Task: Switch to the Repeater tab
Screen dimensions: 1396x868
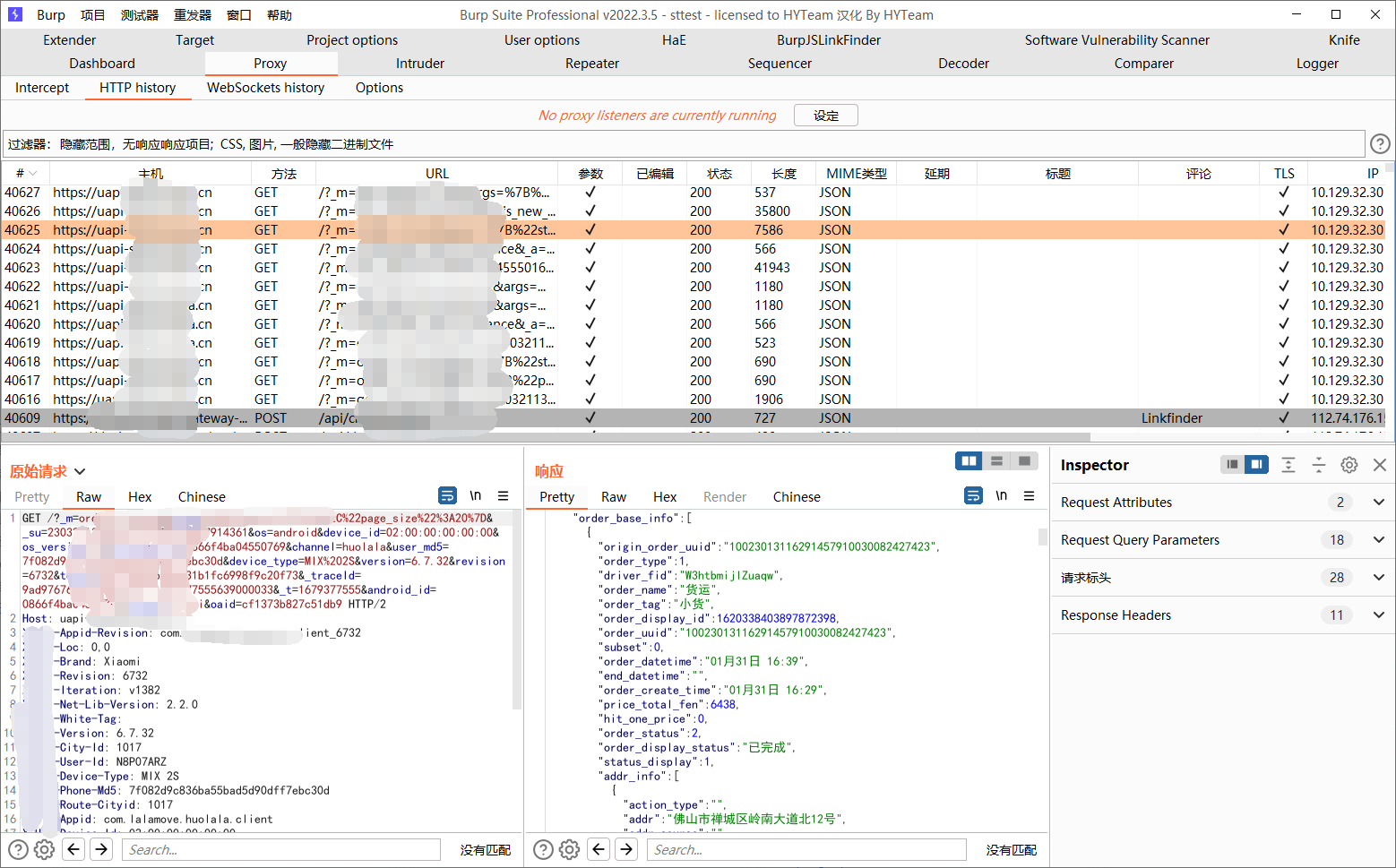Action: (592, 64)
